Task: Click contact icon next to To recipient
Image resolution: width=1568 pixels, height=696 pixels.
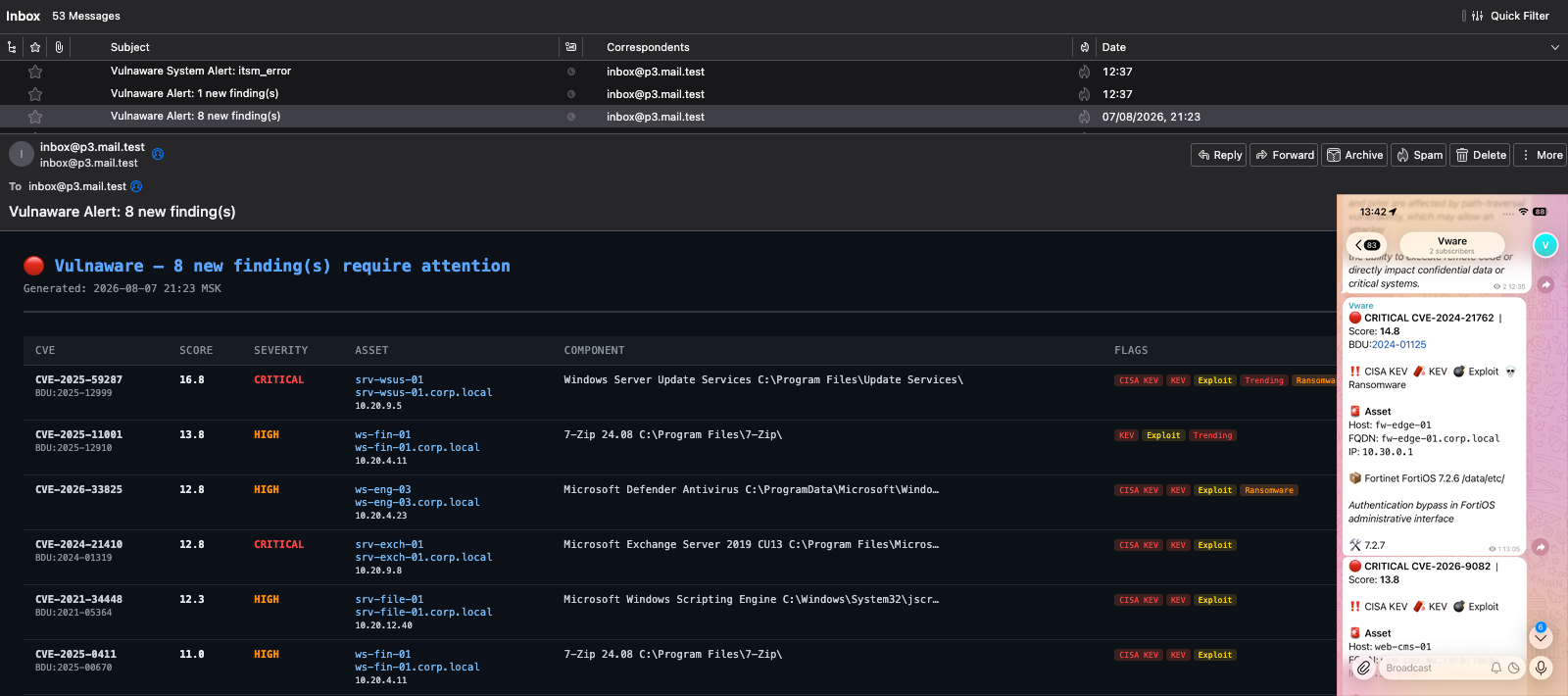Action: pos(136,186)
